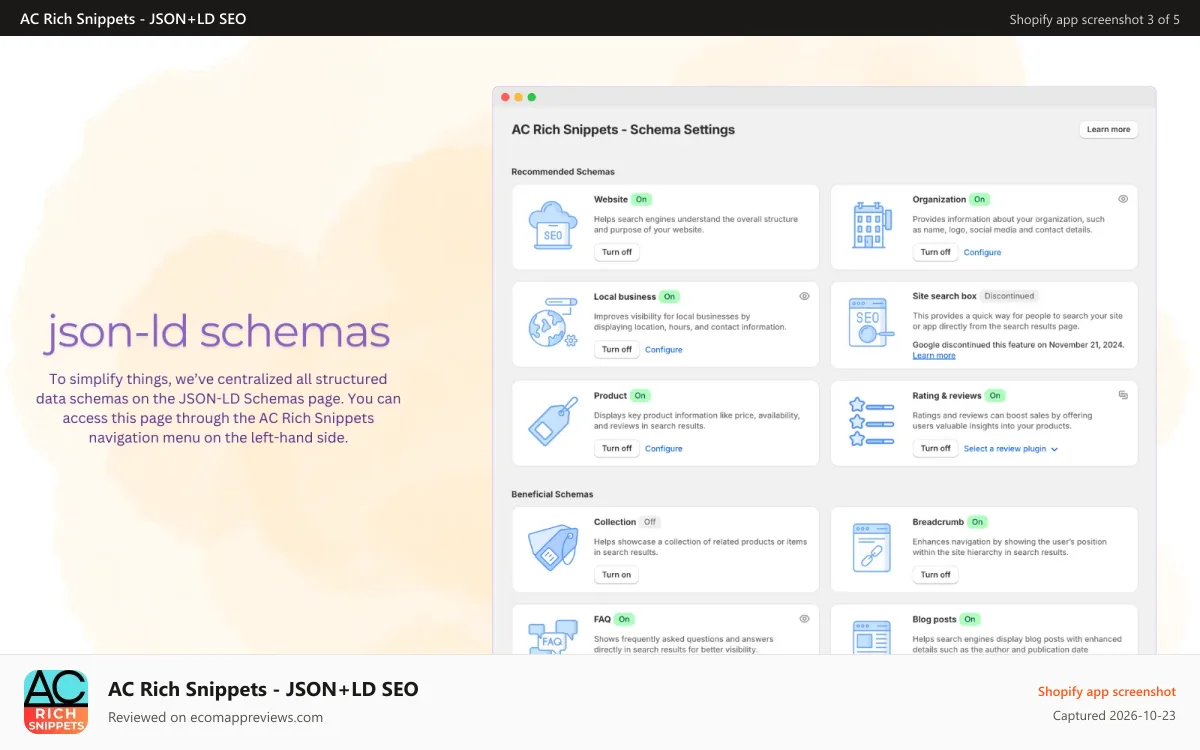Click the Learn more button in the header
The width and height of the screenshot is (1200, 750).
click(1109, 129)
